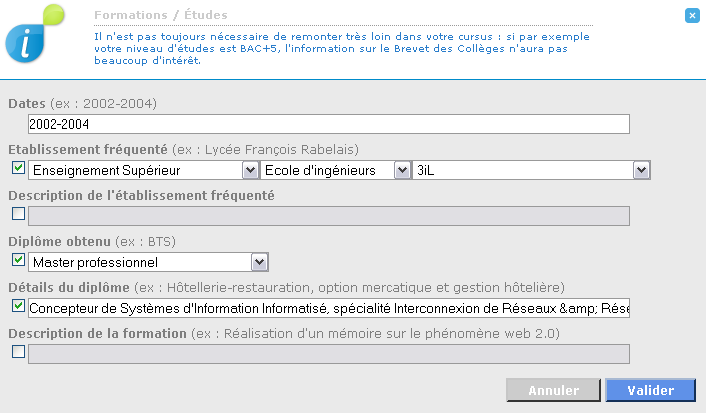Focus the Dates field containing 2002-2004

coord(329,124)
